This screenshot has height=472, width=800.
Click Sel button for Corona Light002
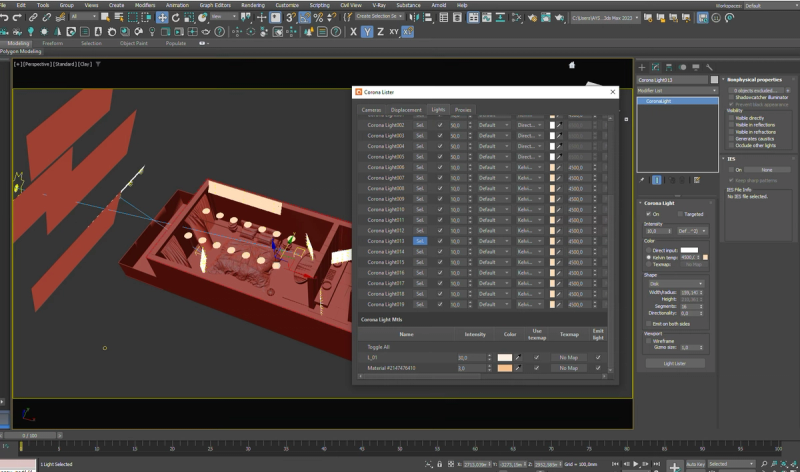point(419,125)
